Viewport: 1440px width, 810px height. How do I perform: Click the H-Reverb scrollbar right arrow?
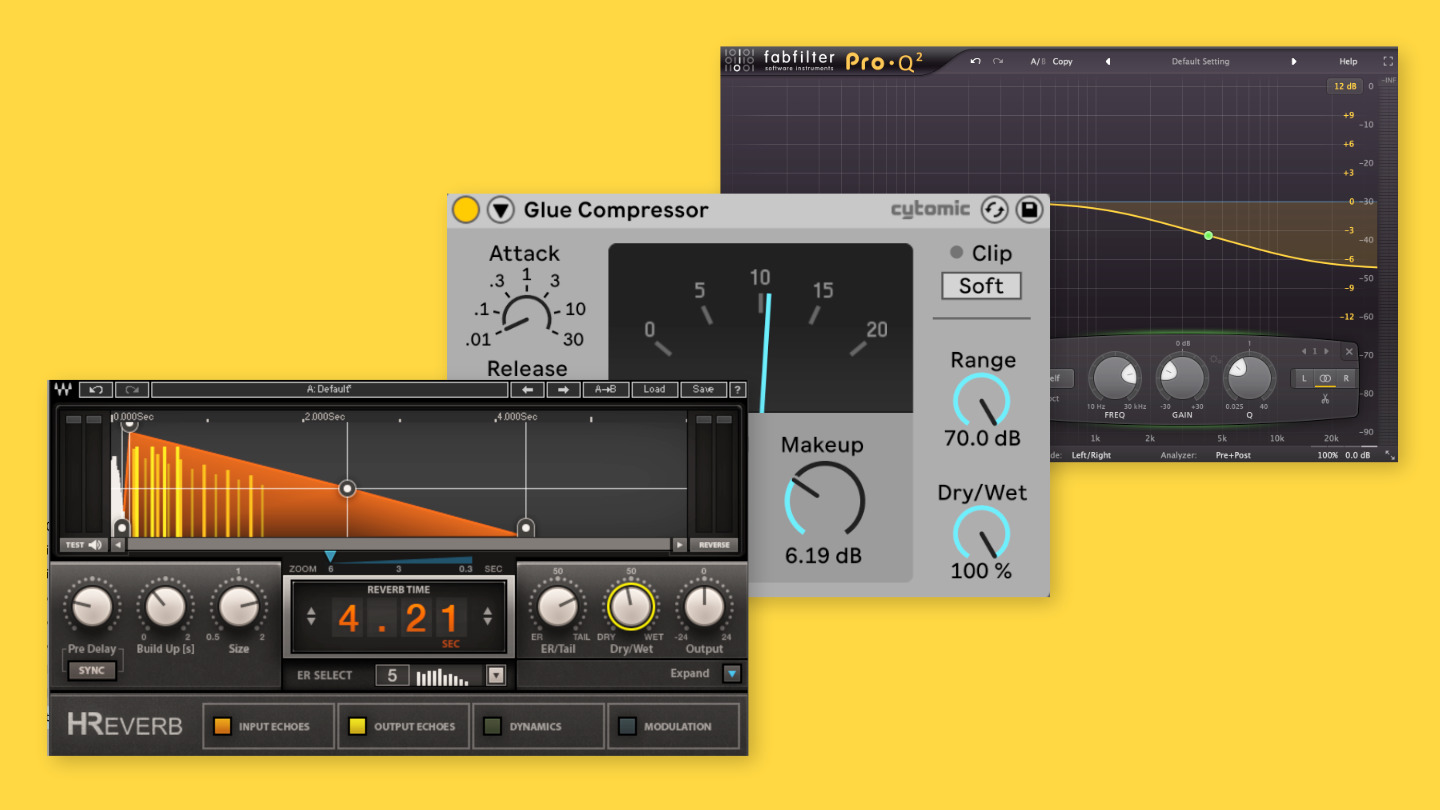click(x=679, y=545)
